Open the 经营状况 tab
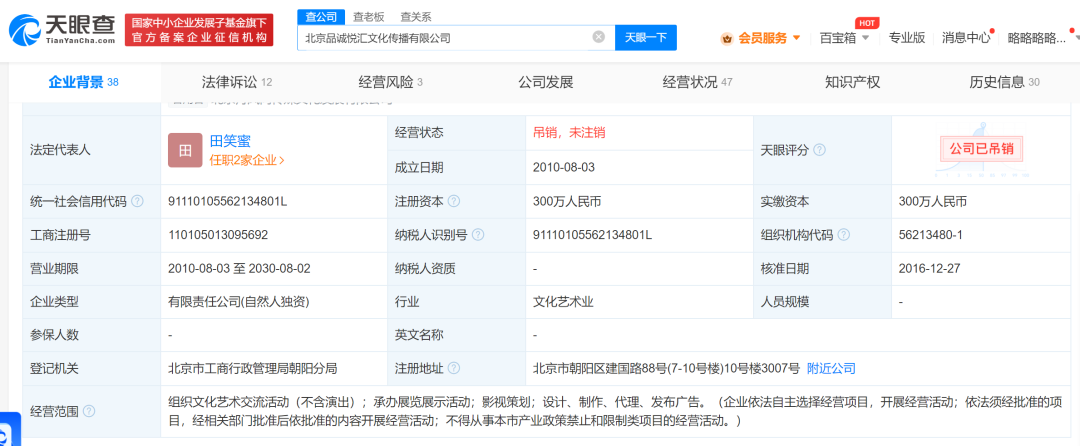Screen dimensions: 1080x446 [x=697, y=83]
